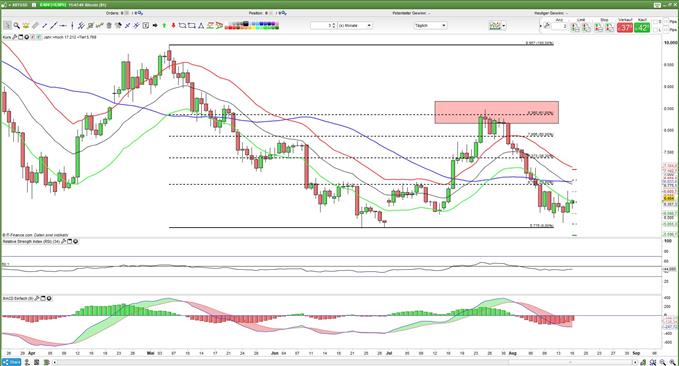Viewport: 679px width, 366px height.
Task: Open the Täglich timeframe dropdown
Action: point(430,26)
